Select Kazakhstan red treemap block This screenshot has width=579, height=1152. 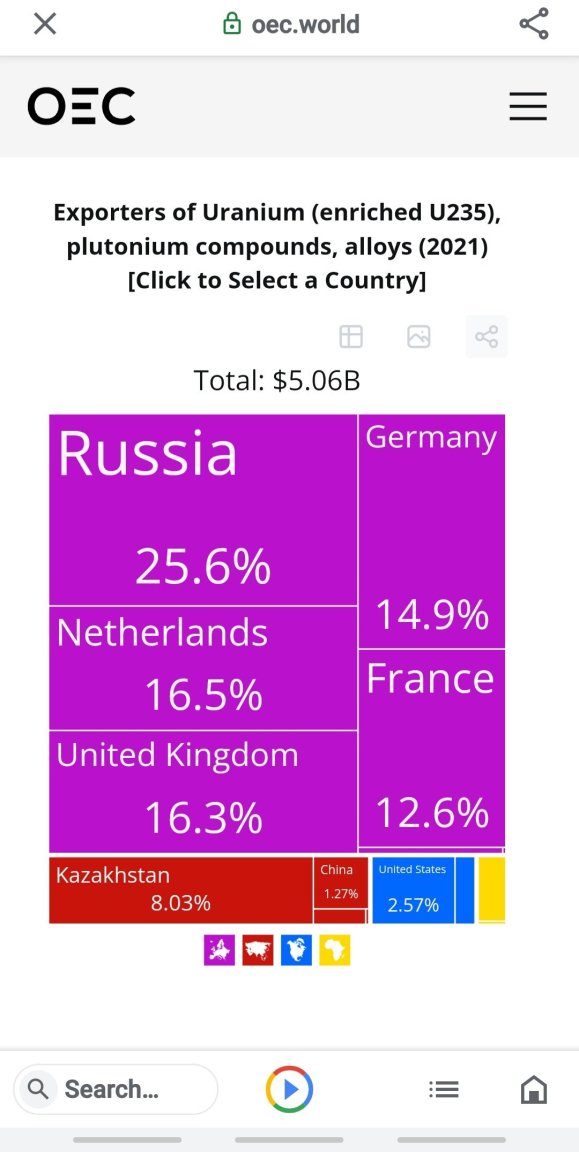click(181, 890)
